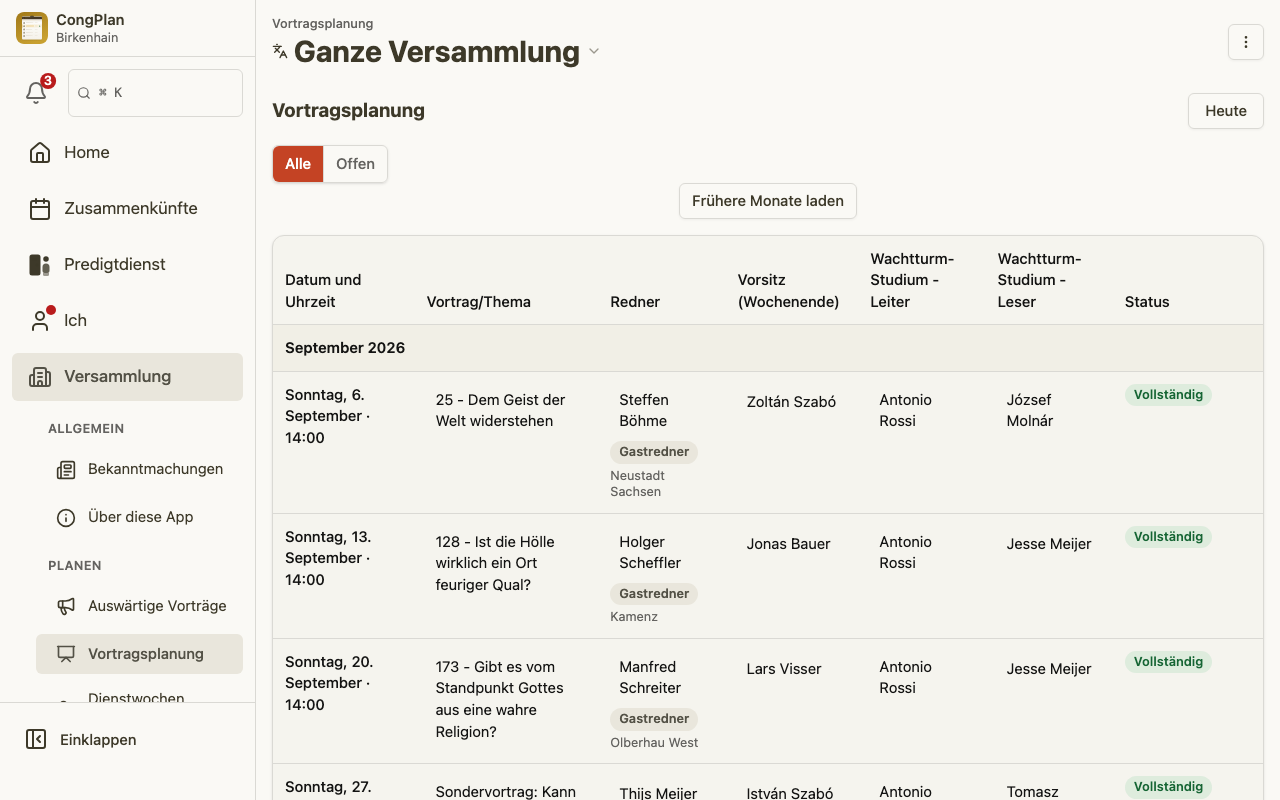Open the notifications bell
This screenshot has width=1280, height=800.
(x=36, y=93)
